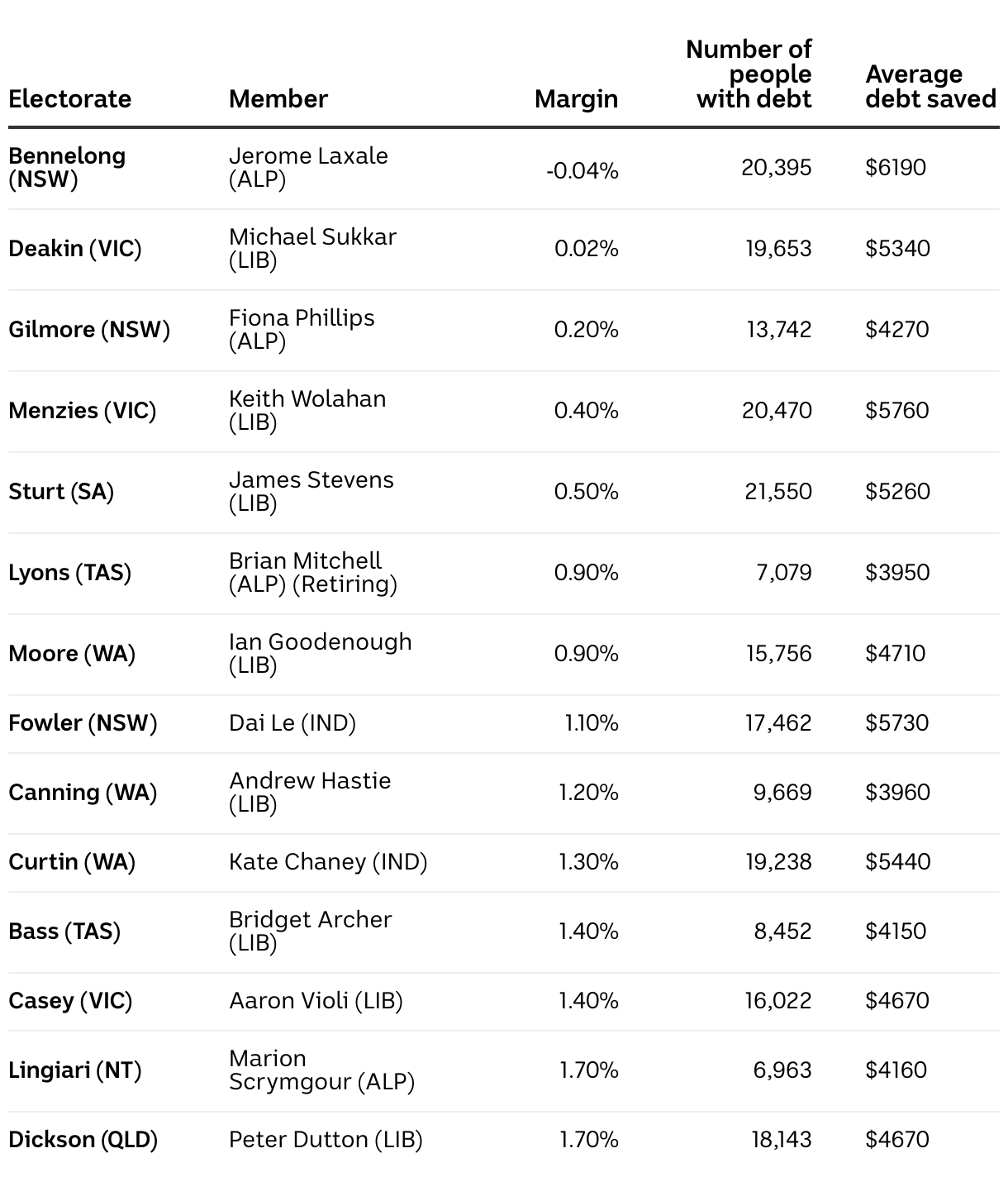Select the 9,669 debt count for Canning
The height and width of the screenshot is (1177, 1008).
click(x=782, y=793)
